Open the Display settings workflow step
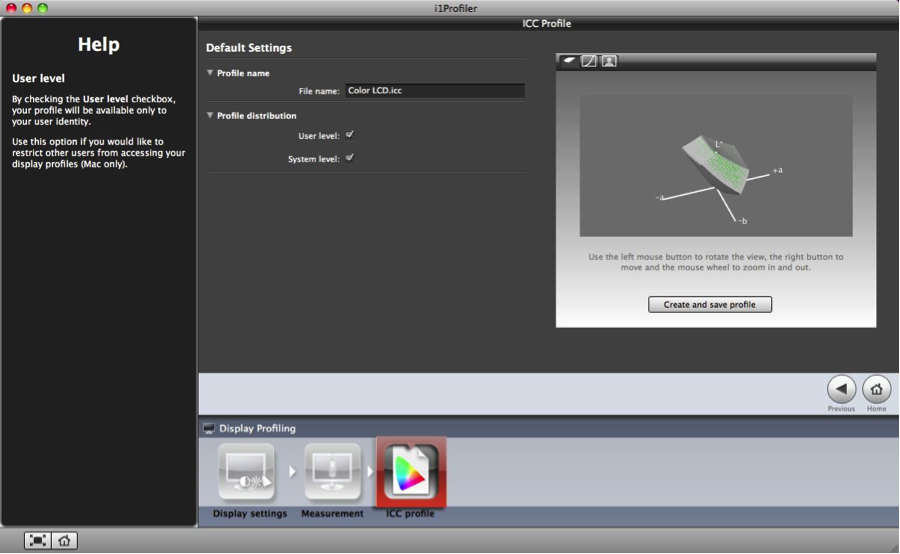900x554 pixels. [x=249, y=473]
